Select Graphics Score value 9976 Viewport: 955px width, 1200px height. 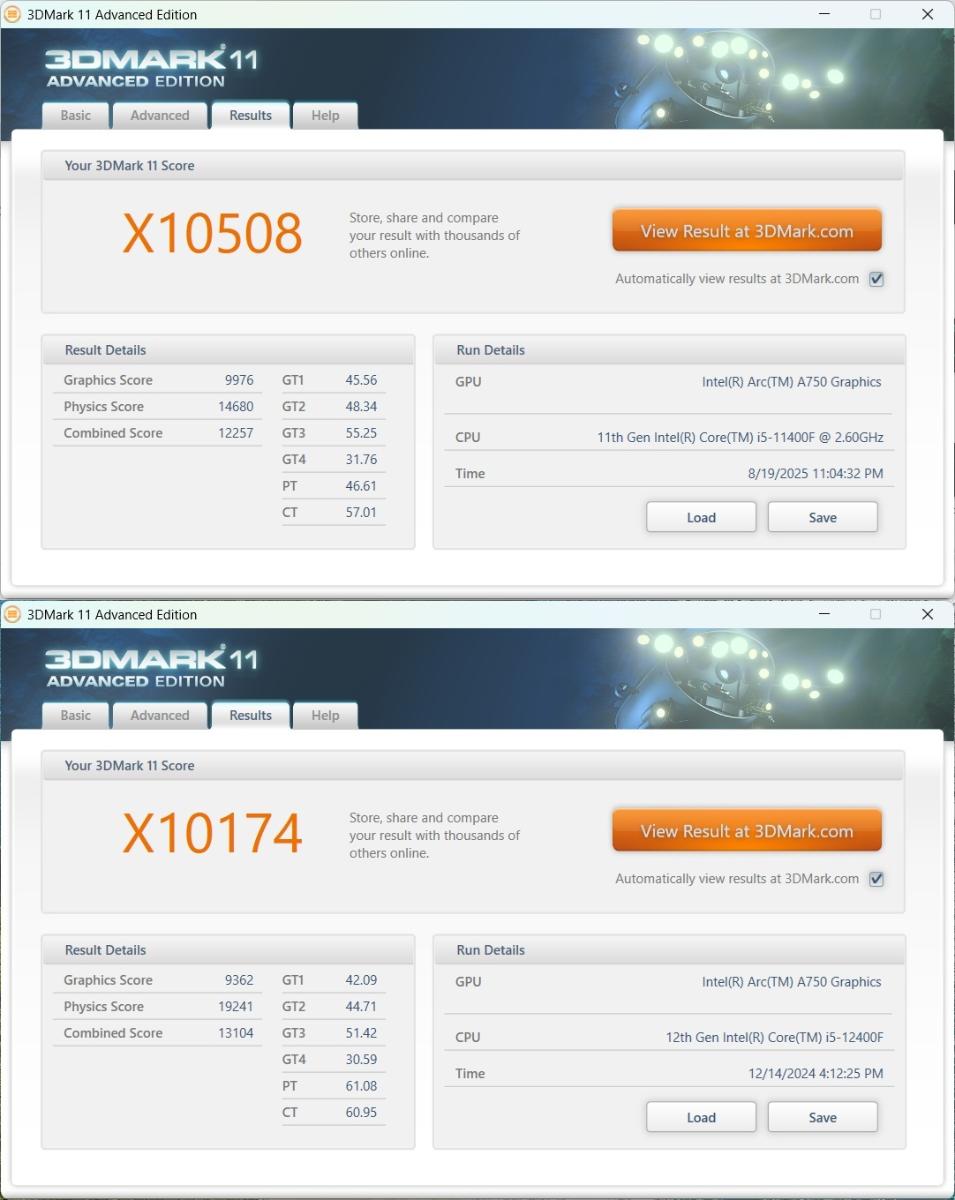pyautogui.click(x=239, y=380)
